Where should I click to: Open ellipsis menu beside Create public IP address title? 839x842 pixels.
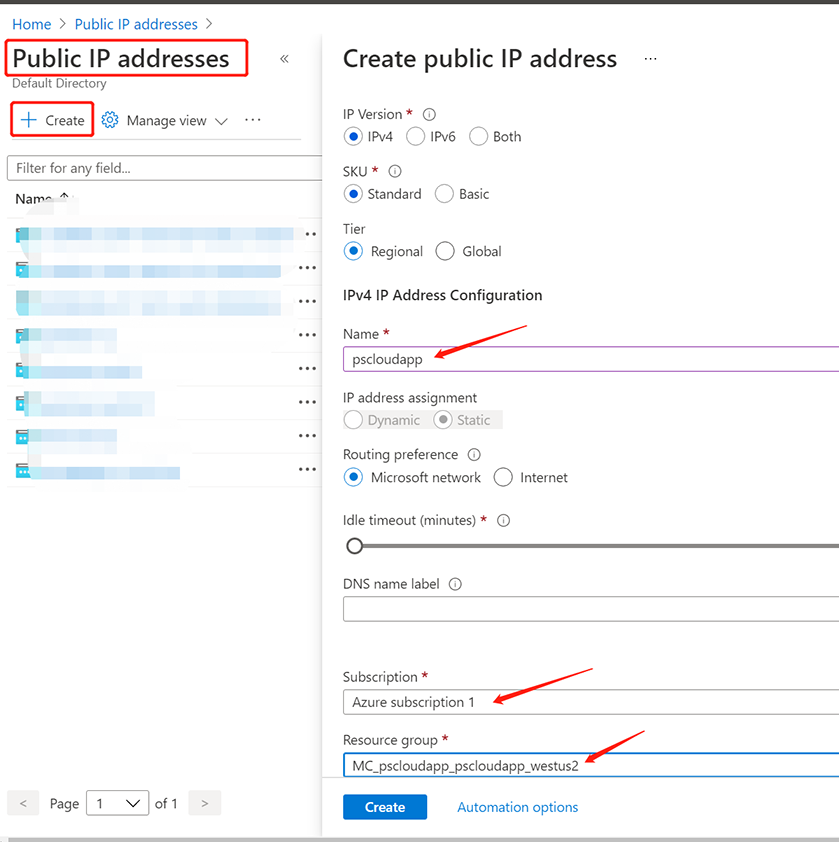point(651,59)
